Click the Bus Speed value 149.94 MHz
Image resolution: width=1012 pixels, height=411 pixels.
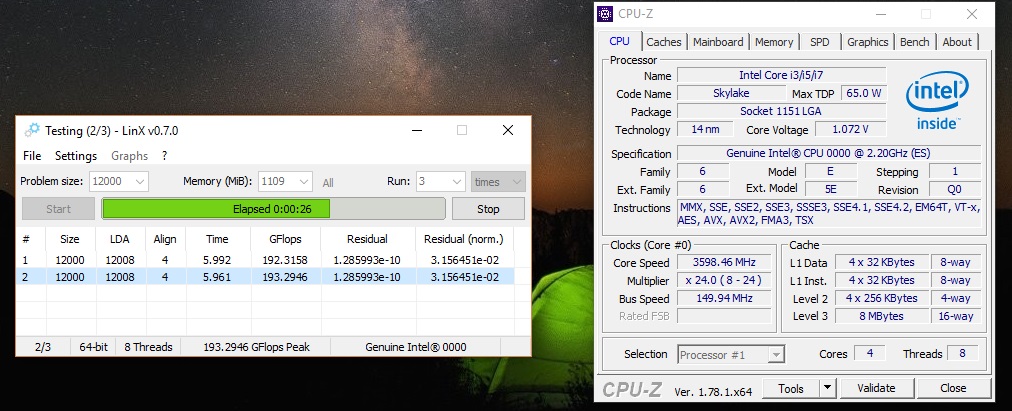click(724, 298)
